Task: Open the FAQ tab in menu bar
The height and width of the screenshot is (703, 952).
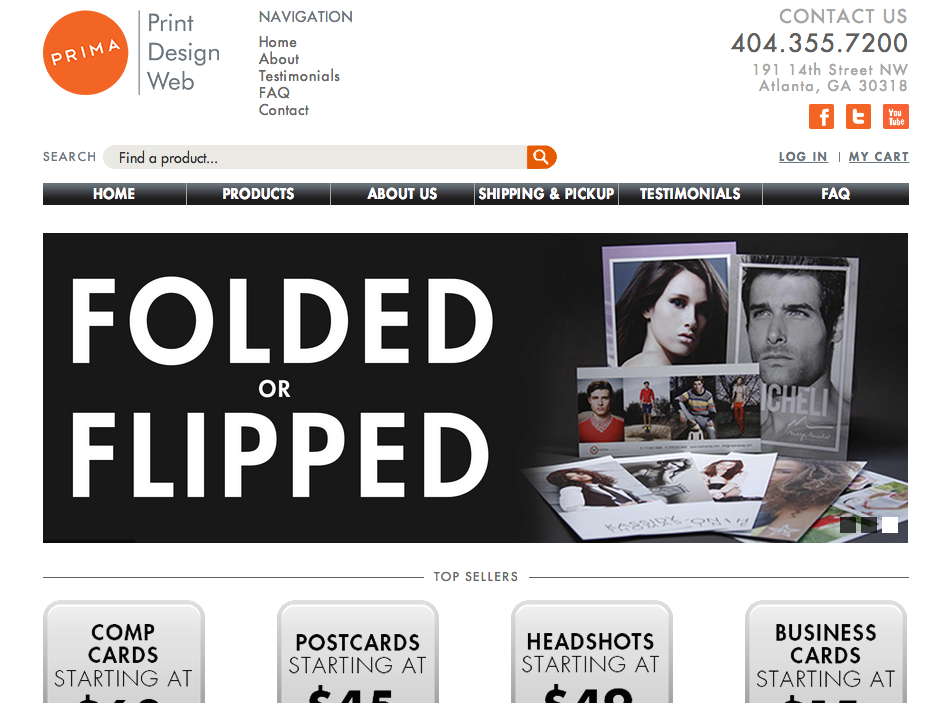Action: (835, 194)
